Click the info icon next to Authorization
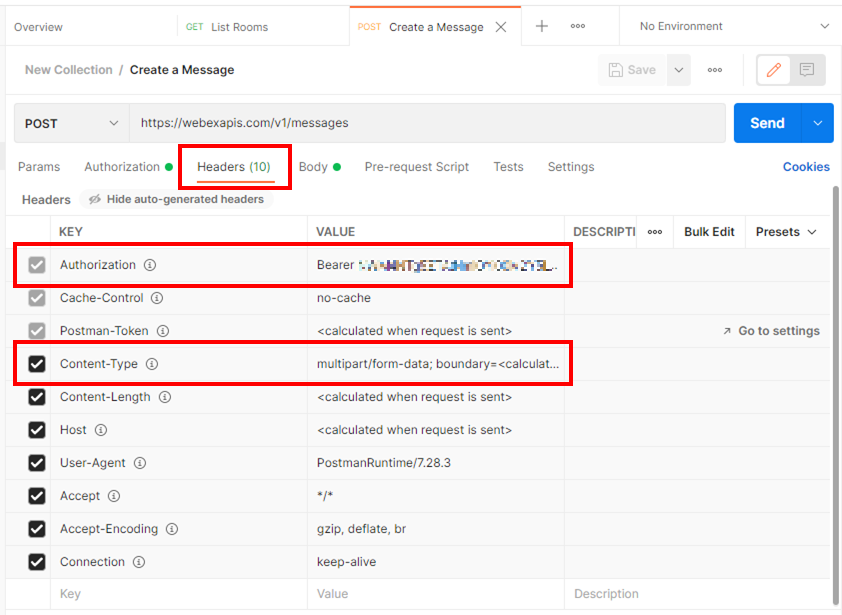The height and width of the screenshot is (615, 842). [150, 265]
